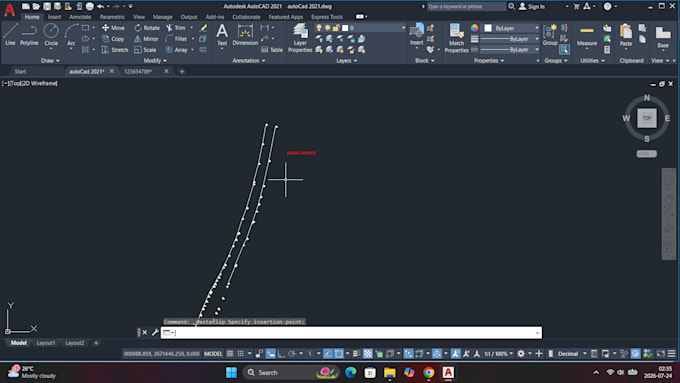Screen dimensions: 680x383
Task: Open the Start tab
Action: [x=20, y=71]
